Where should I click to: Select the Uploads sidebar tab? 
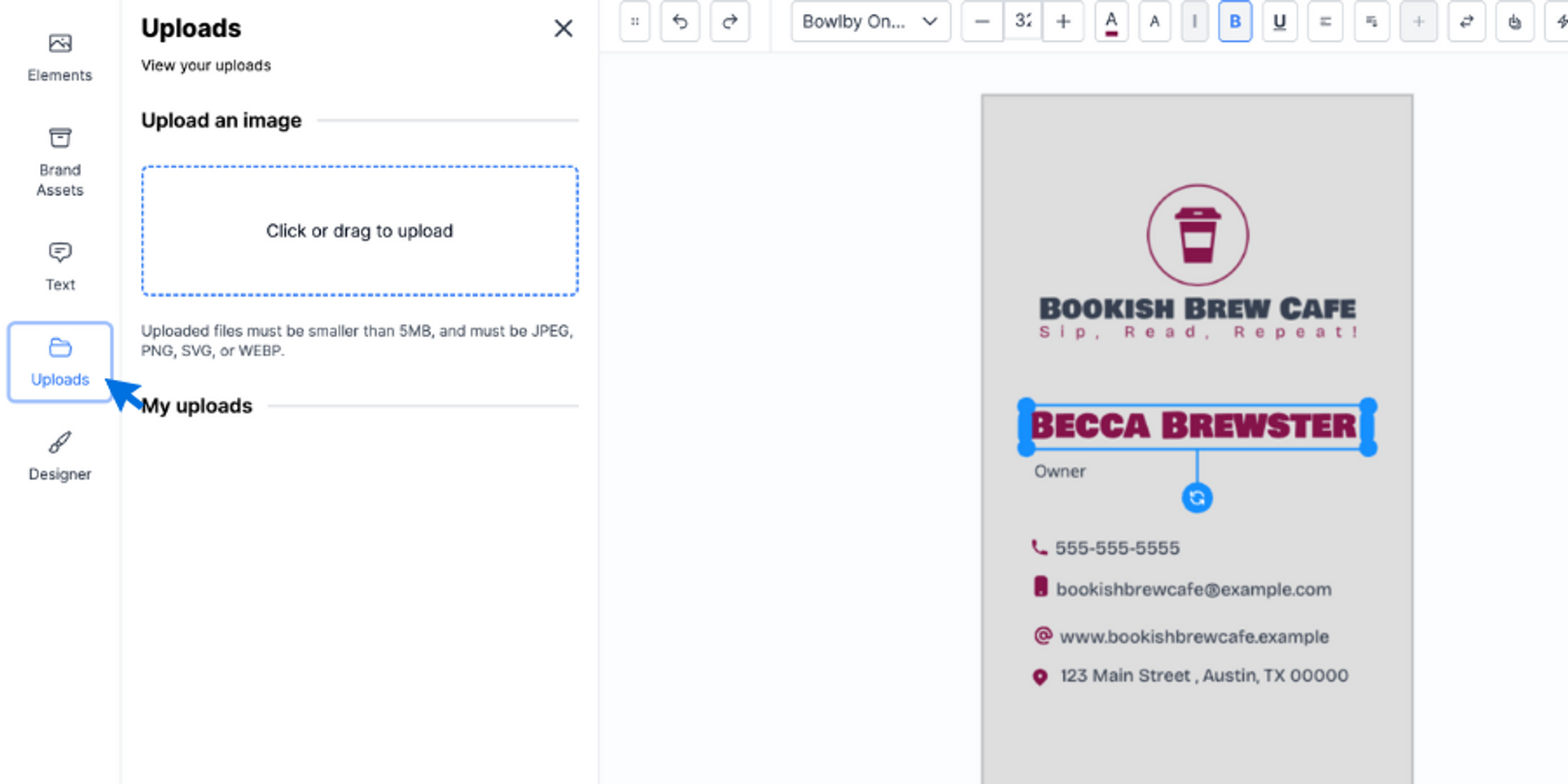point(60,362)
